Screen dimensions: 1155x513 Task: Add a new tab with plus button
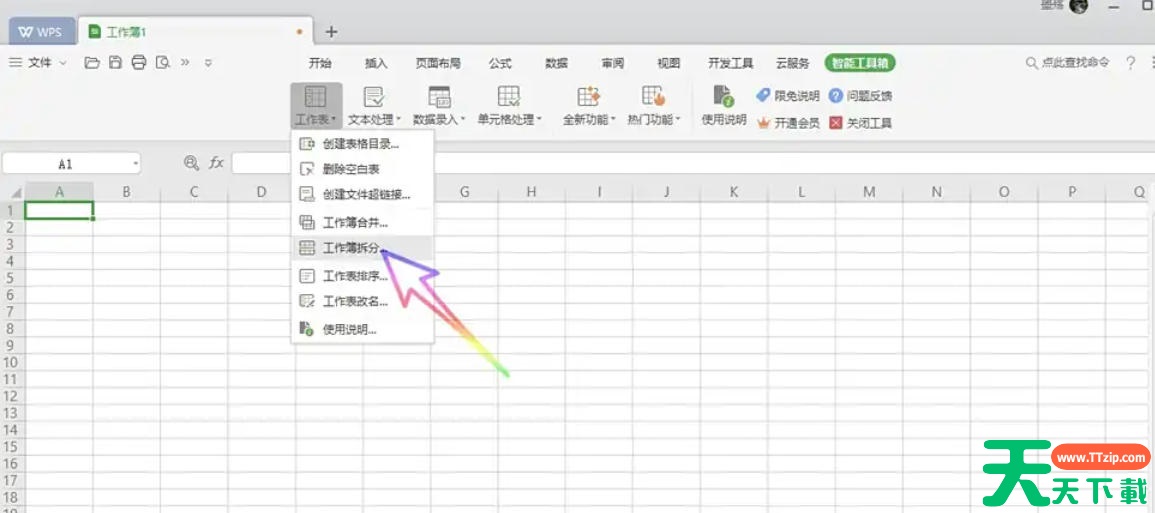331,32
